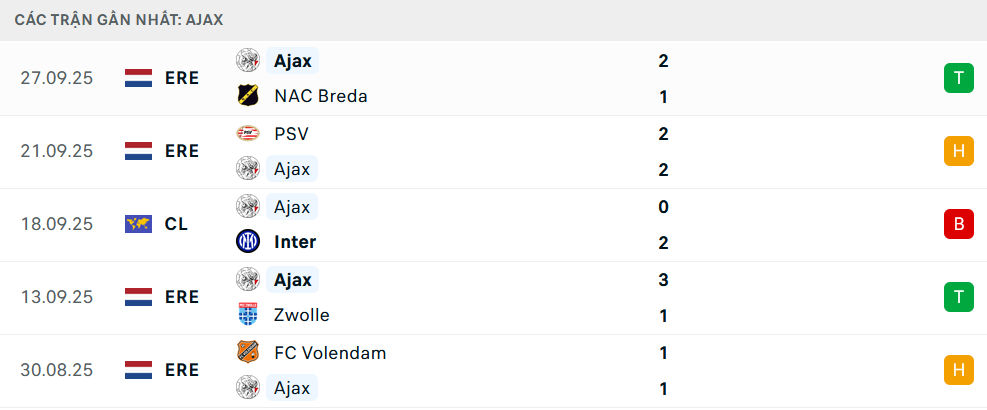Open the Inter team link

[x=294, y=242]
